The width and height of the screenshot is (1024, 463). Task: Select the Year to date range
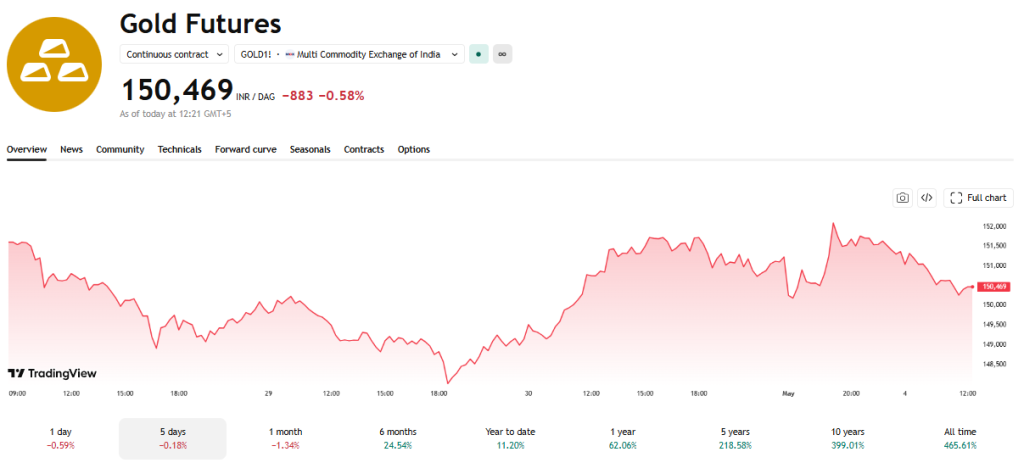[x=510, y=438]
